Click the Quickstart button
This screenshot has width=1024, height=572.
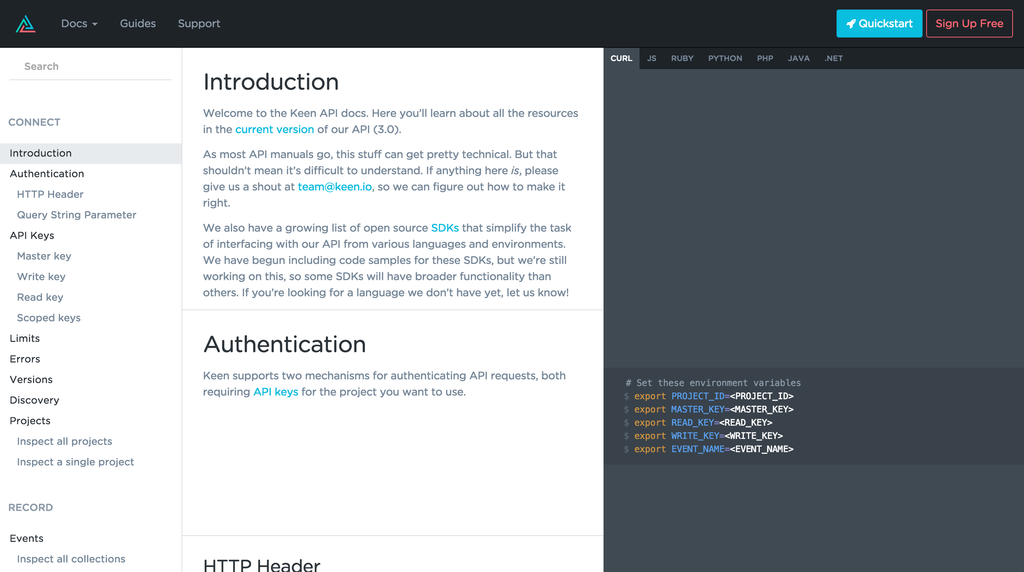pos(879,24)
